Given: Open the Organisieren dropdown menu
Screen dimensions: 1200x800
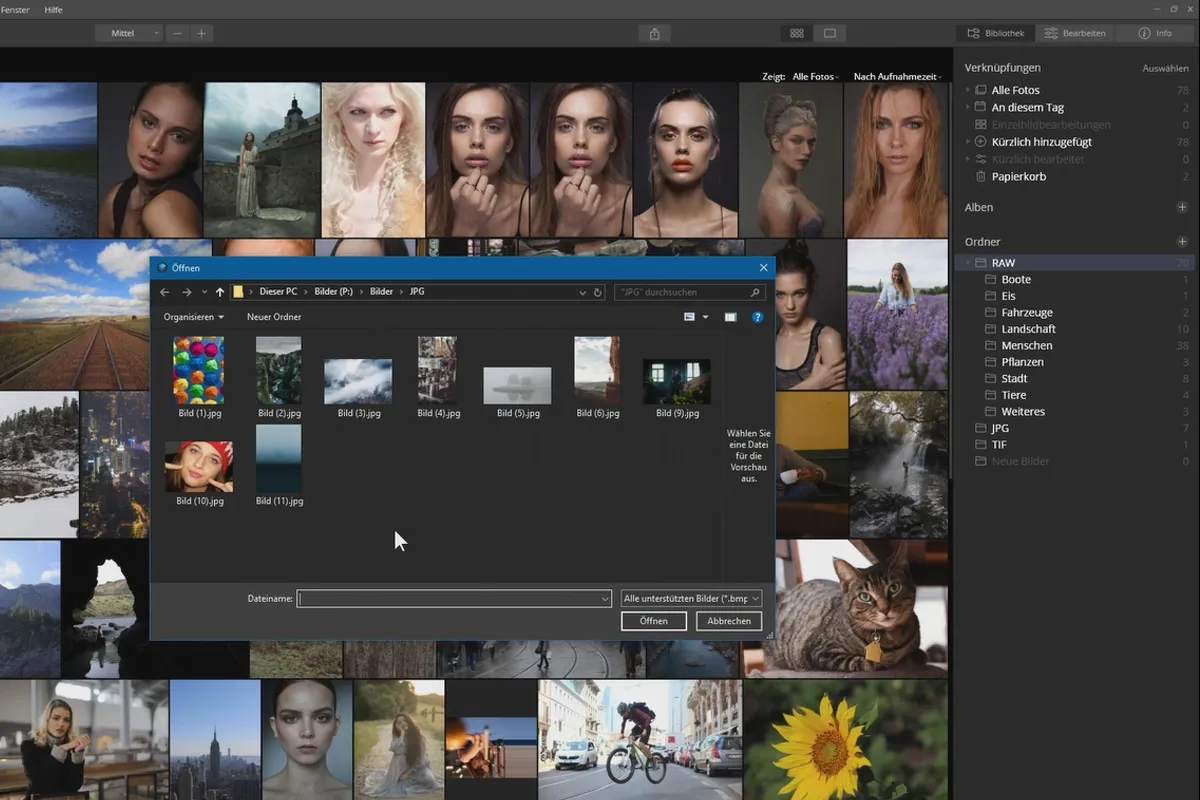Looking at the screenshot, I should pyautogui.click(x=194, y=317).
